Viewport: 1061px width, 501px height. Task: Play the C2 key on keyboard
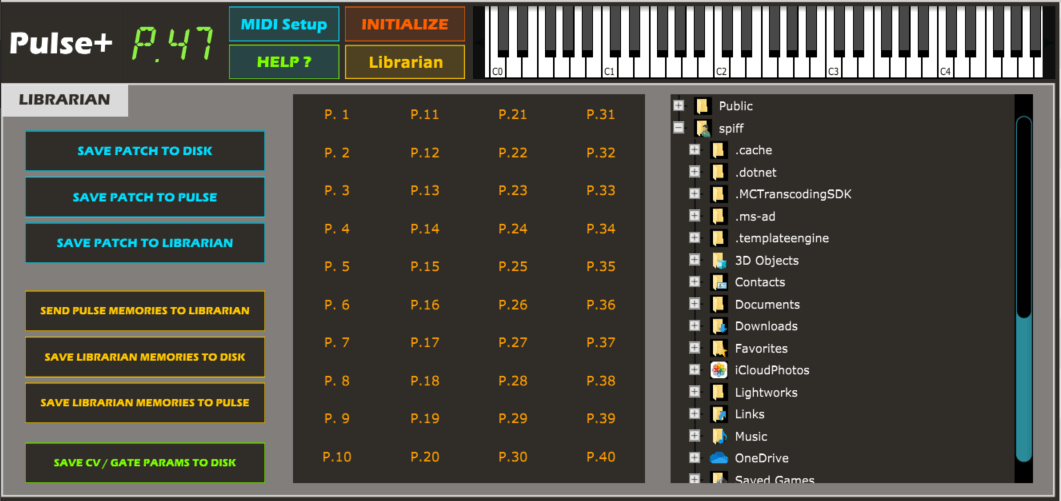pos(722,68)
